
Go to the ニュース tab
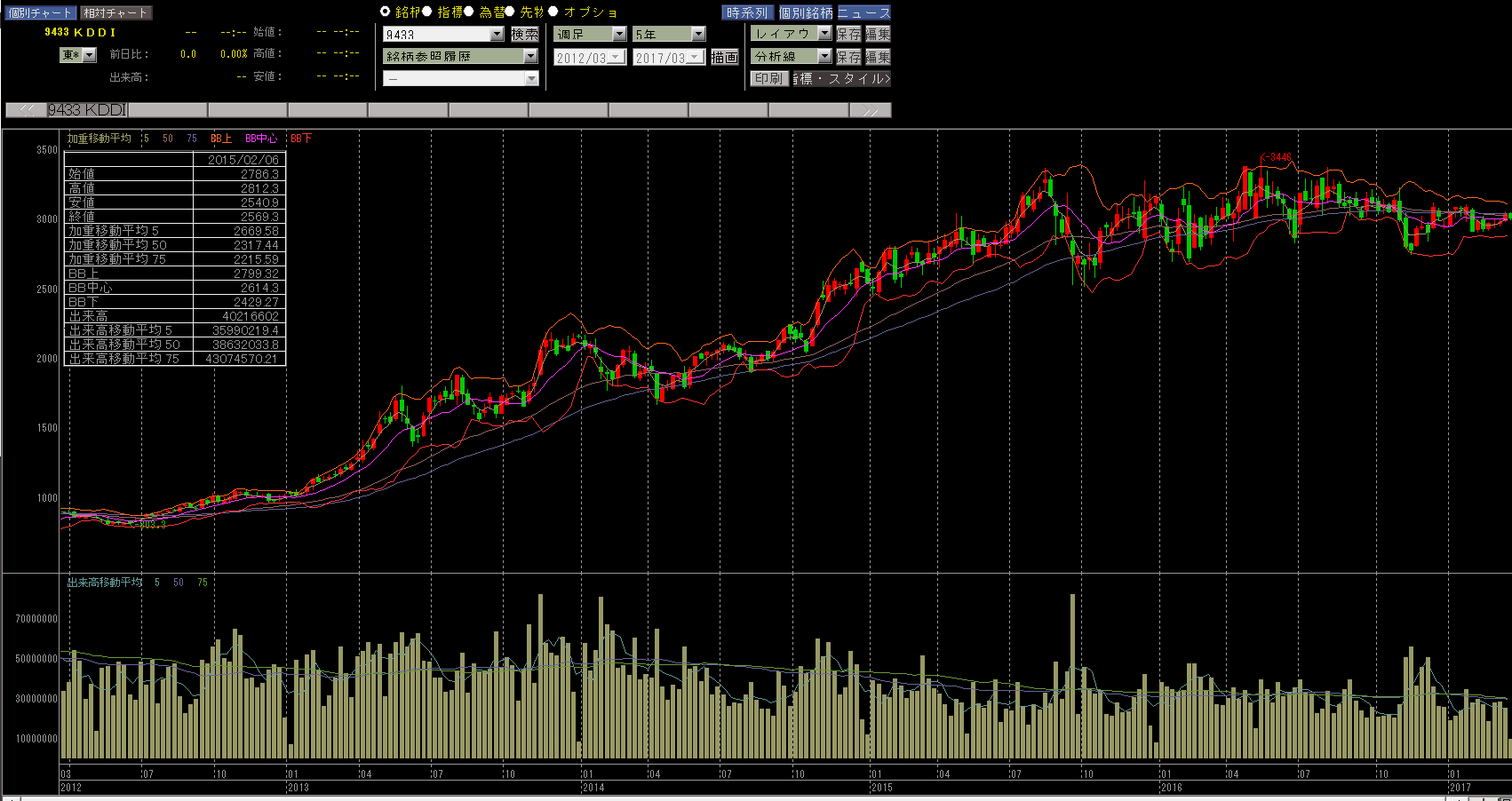863,12
